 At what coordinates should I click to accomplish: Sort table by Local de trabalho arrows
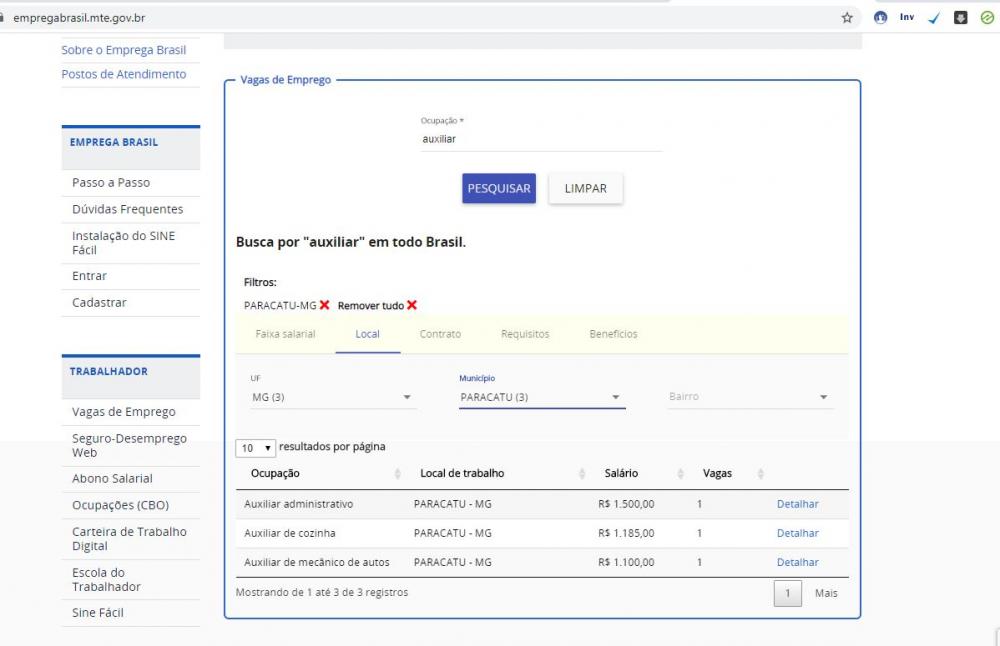pos(582,473)
